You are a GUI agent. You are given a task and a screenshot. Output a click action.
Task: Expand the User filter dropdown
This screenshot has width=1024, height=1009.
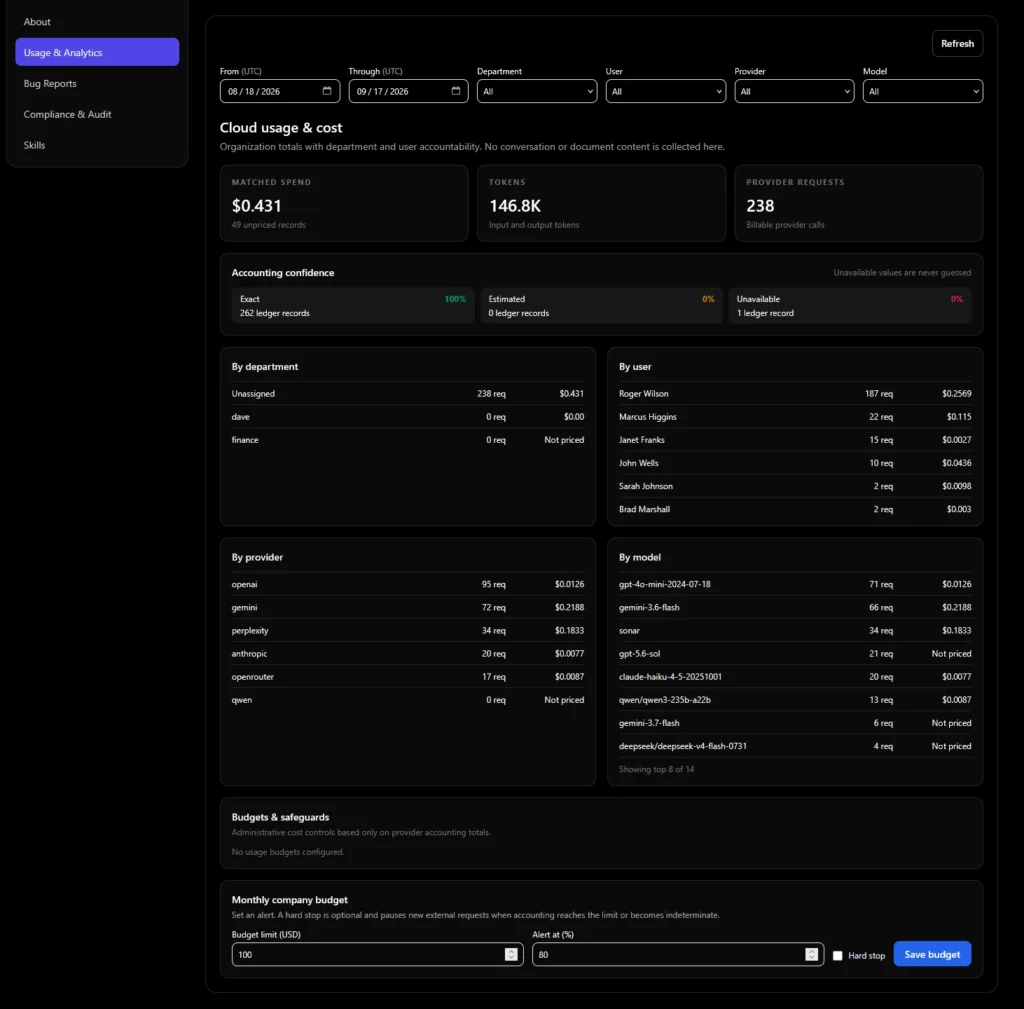point(665,91)
